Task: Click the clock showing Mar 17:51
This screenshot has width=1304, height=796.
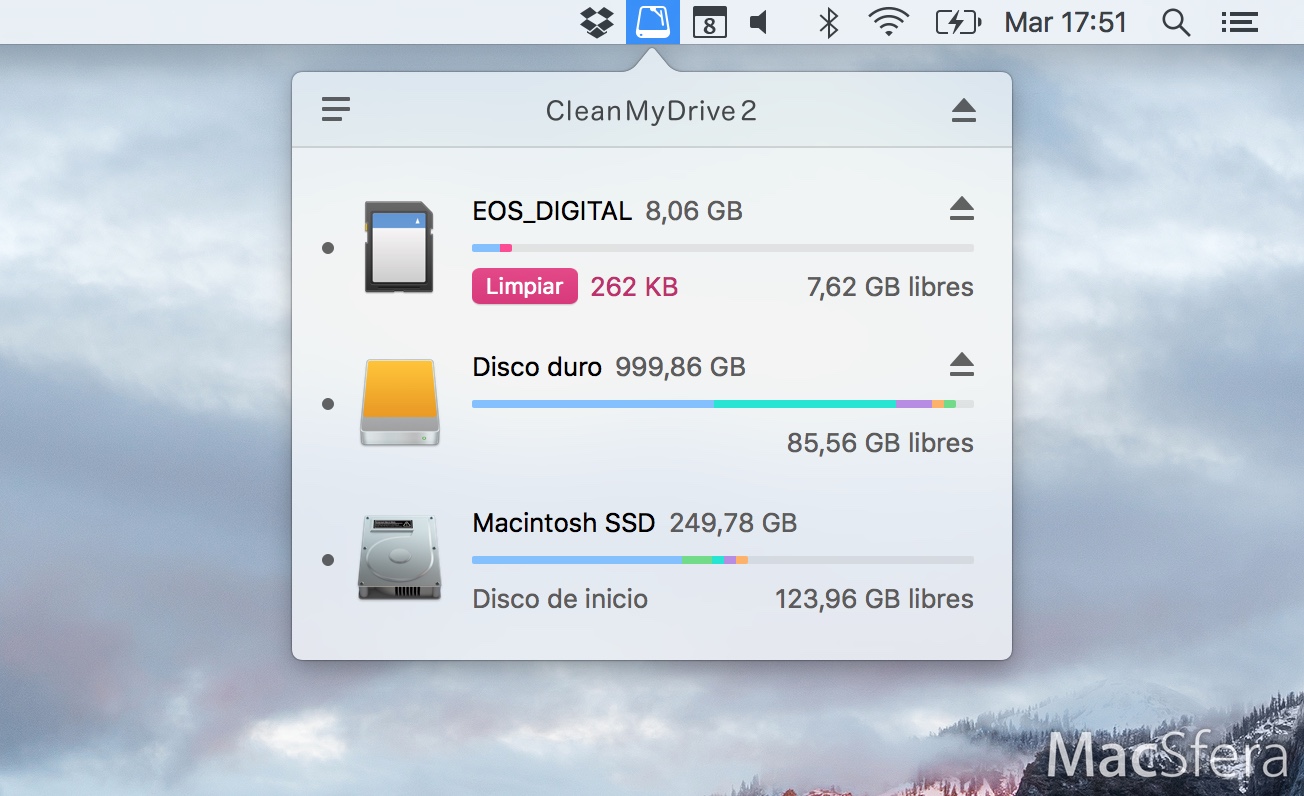Action: 1066,22
